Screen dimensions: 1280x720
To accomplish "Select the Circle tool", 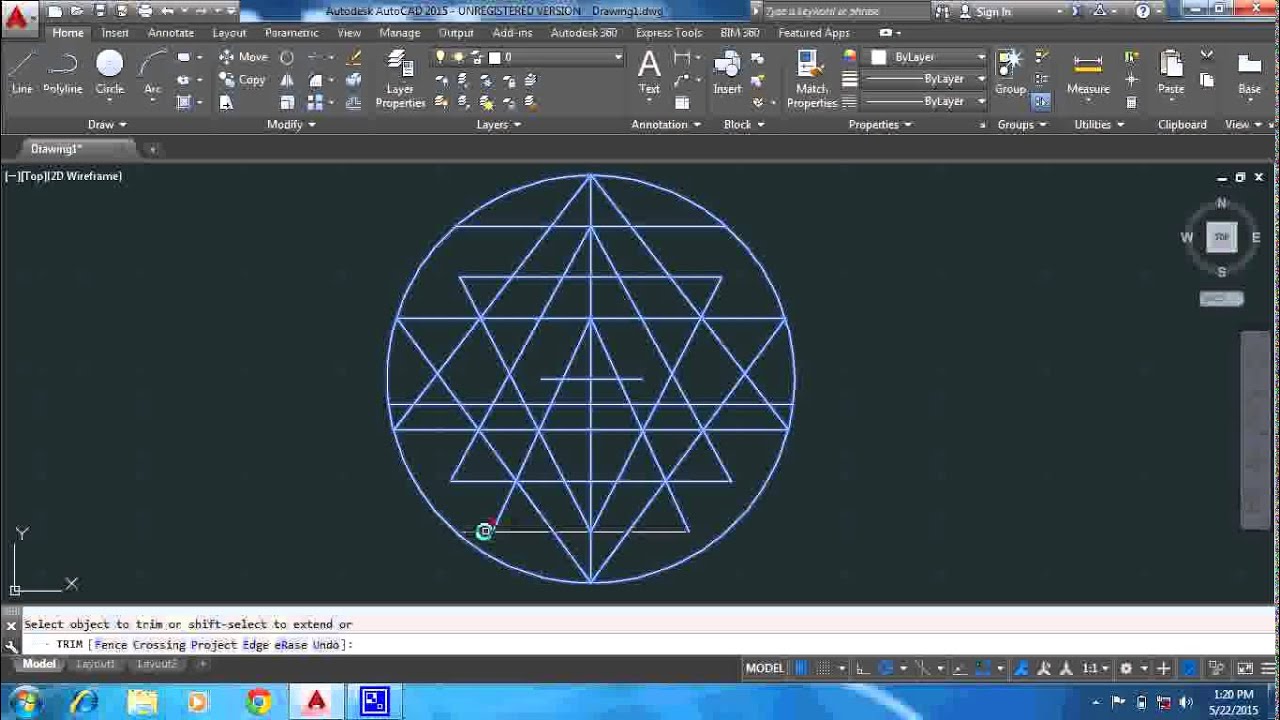I will coord(109,73).
